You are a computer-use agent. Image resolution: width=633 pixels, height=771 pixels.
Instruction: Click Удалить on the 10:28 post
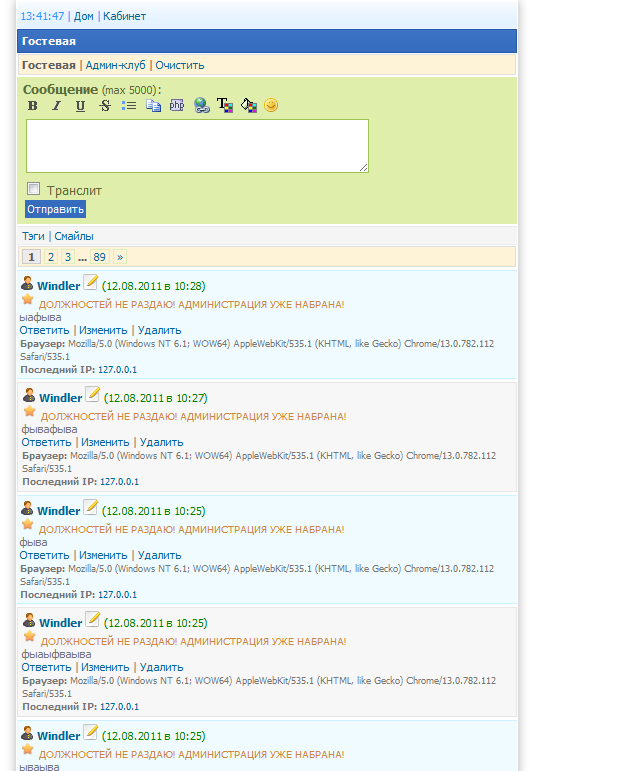pyautogui.click(x=160, y=330)
